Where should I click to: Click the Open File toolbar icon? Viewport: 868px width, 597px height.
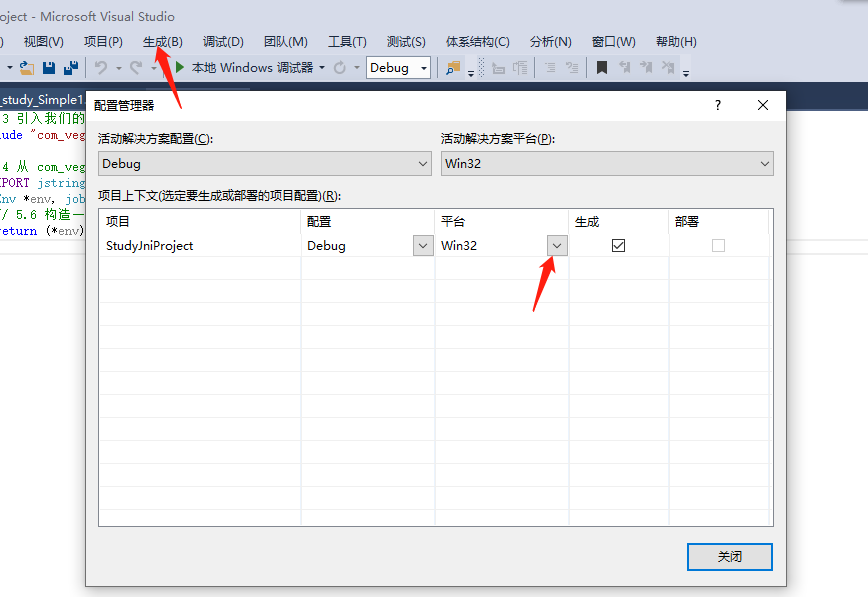point(27,68)
